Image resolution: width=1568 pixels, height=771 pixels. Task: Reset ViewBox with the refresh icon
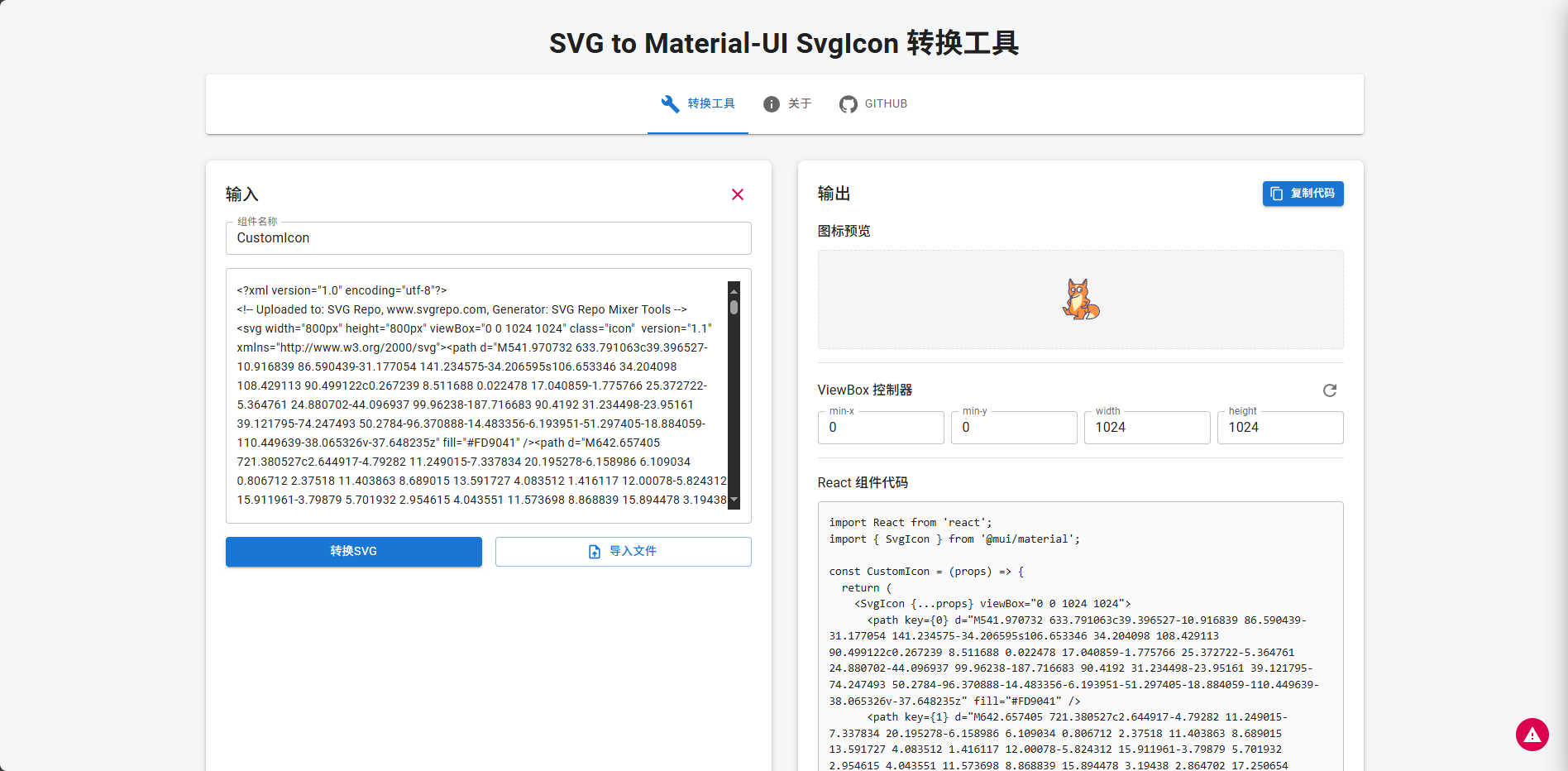pos(1329,390)
